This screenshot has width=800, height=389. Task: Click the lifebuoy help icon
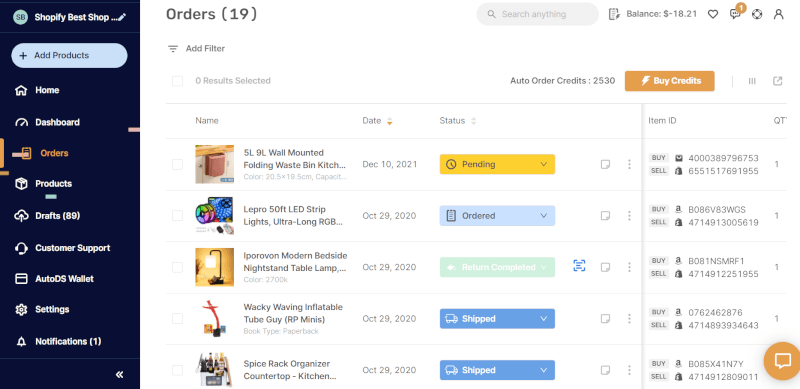(x=757, y=14)
